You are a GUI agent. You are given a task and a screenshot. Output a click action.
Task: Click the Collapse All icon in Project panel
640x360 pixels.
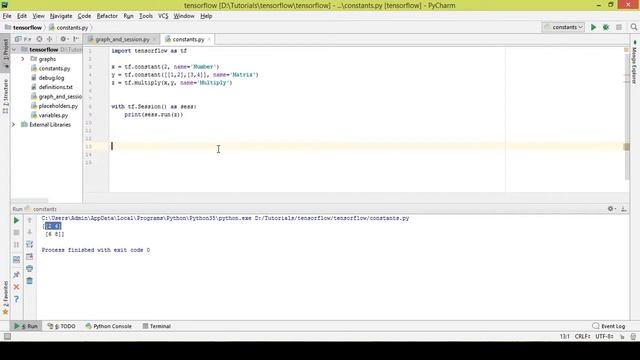tap(50, 39)
